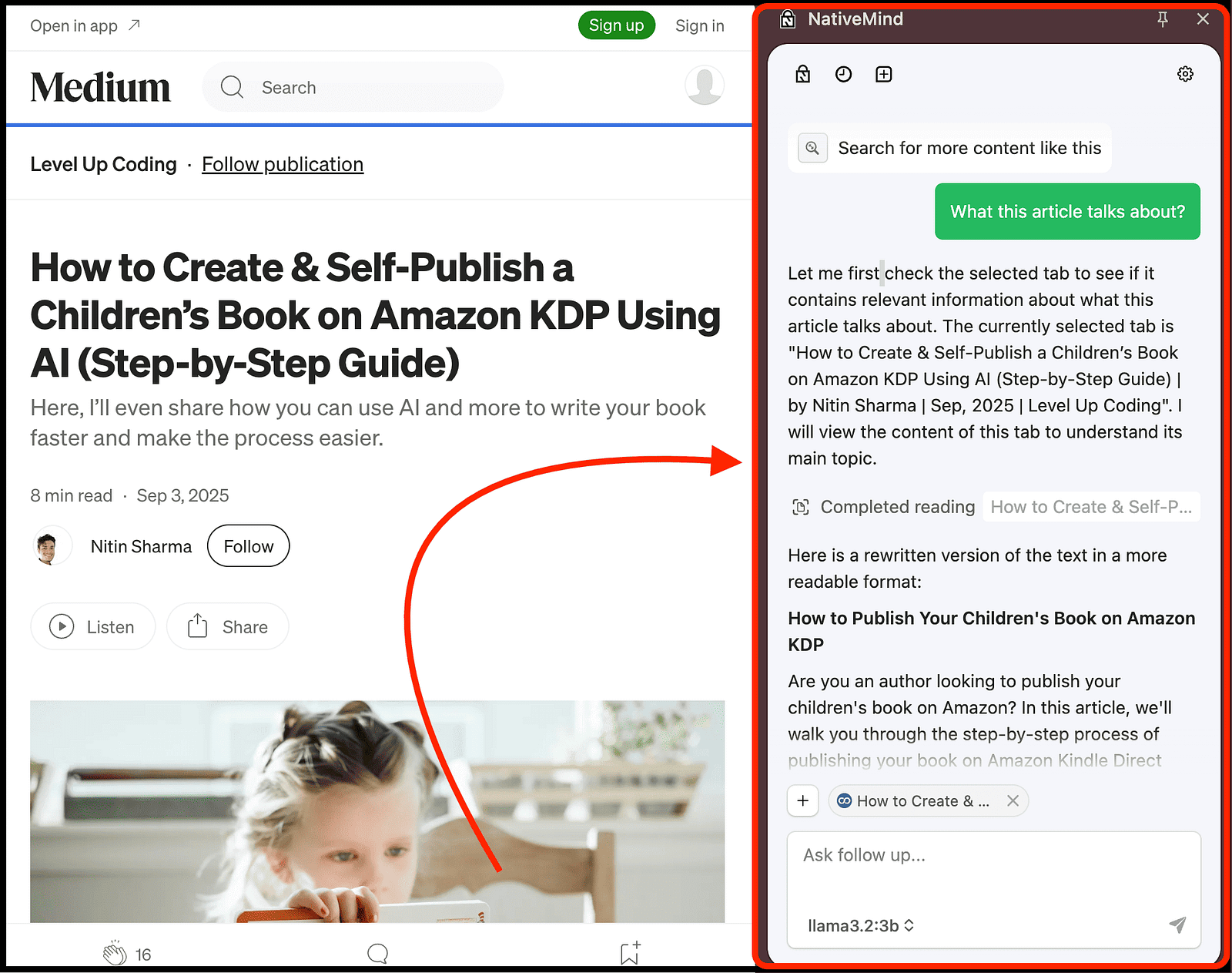Click the Sign in link
This screenshot has width=1232, height=973.
[x=700, y=25]
